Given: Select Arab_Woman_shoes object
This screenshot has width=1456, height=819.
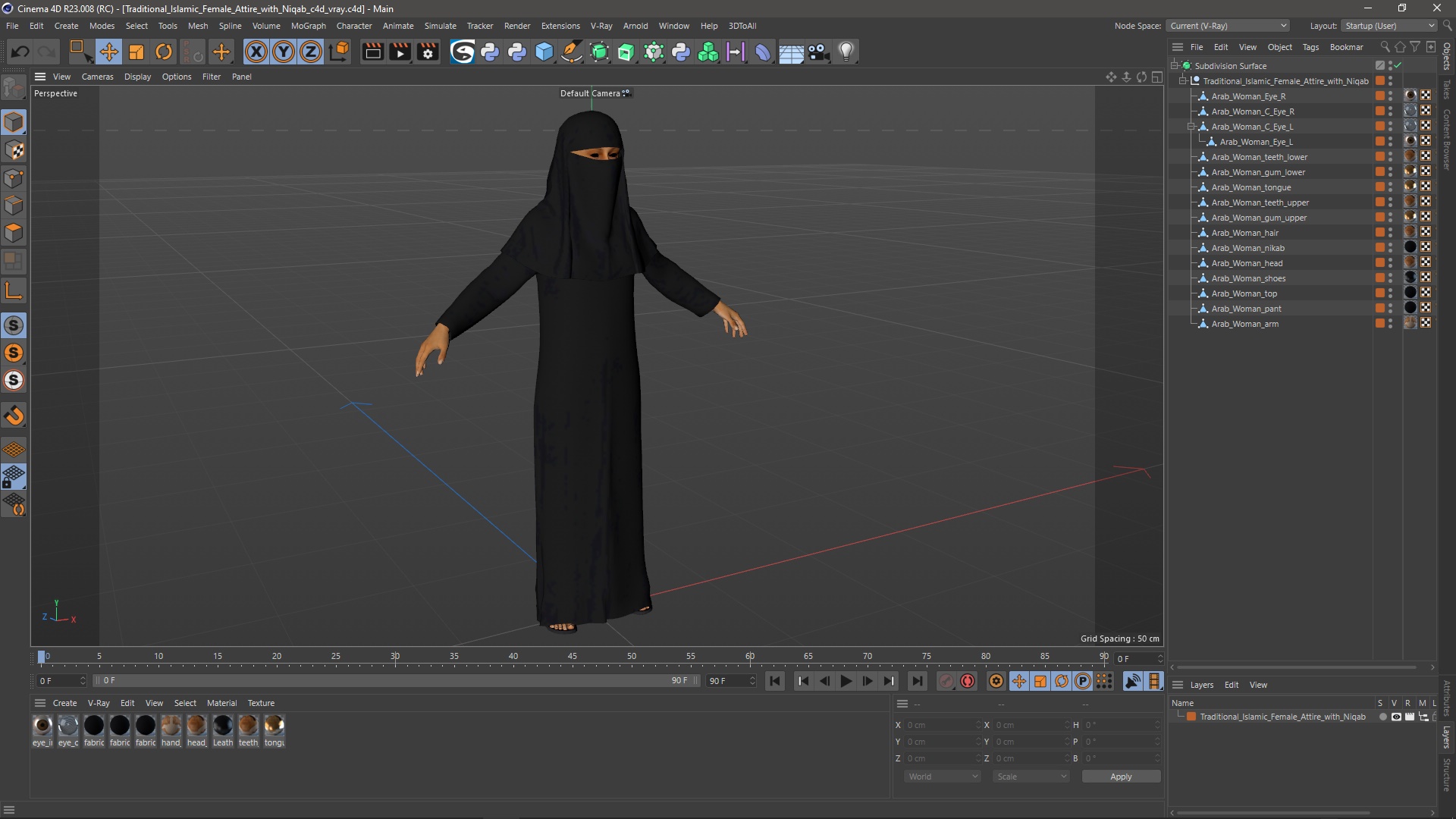Looking at the screenshot, I should [x=1248, y=278].
